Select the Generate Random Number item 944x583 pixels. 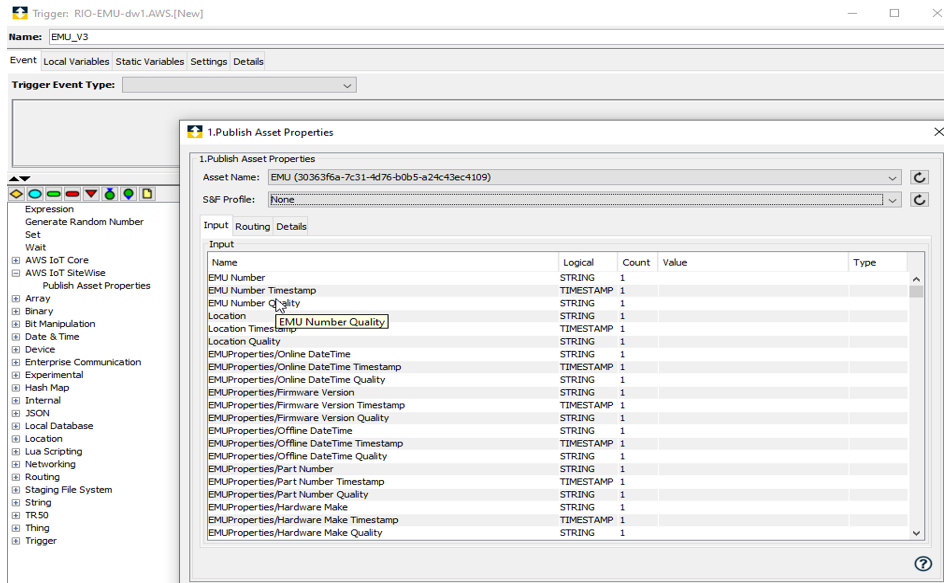tap(84, 222)
